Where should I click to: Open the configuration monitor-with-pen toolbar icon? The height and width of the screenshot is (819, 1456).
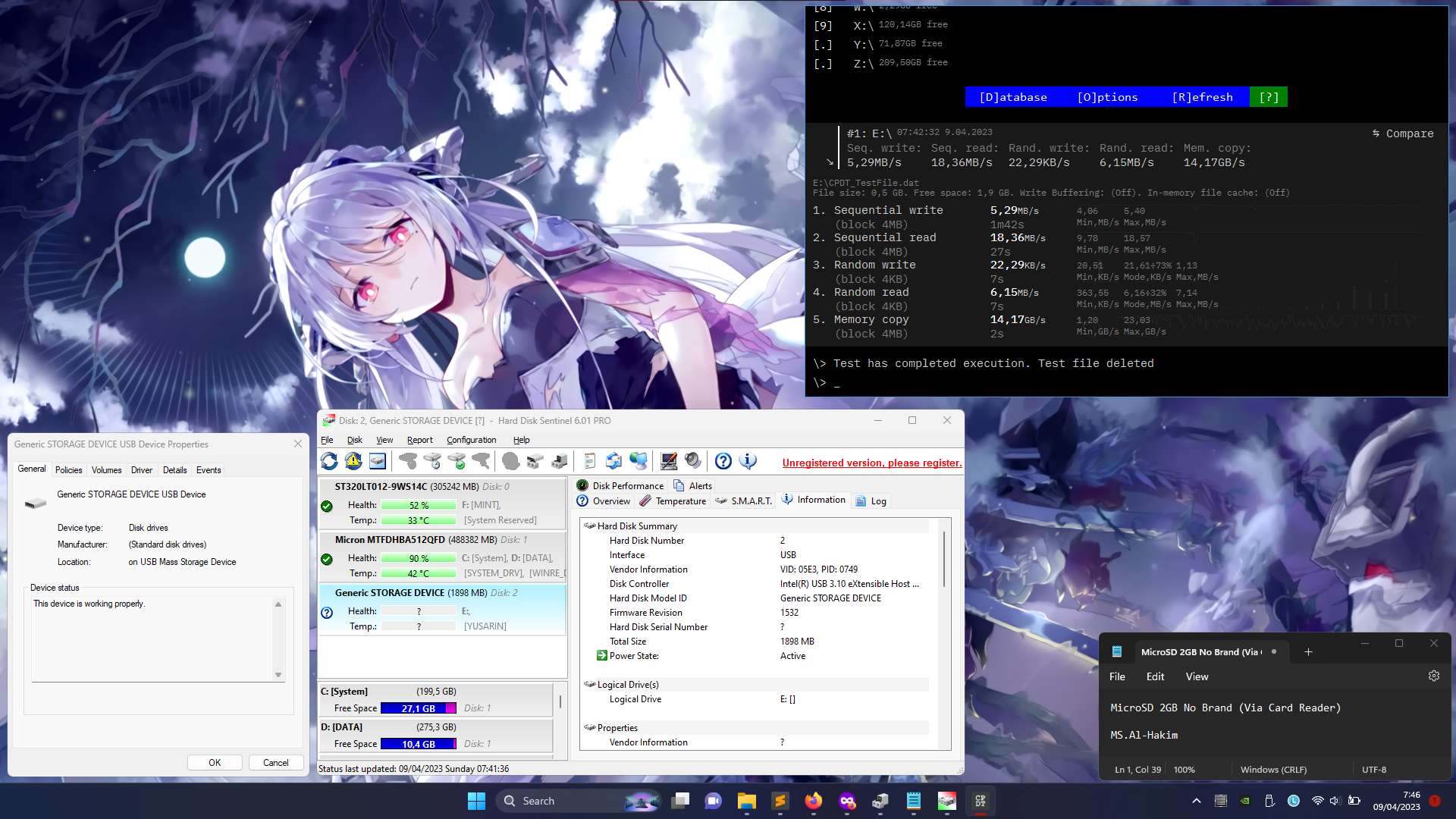(669, 461)
